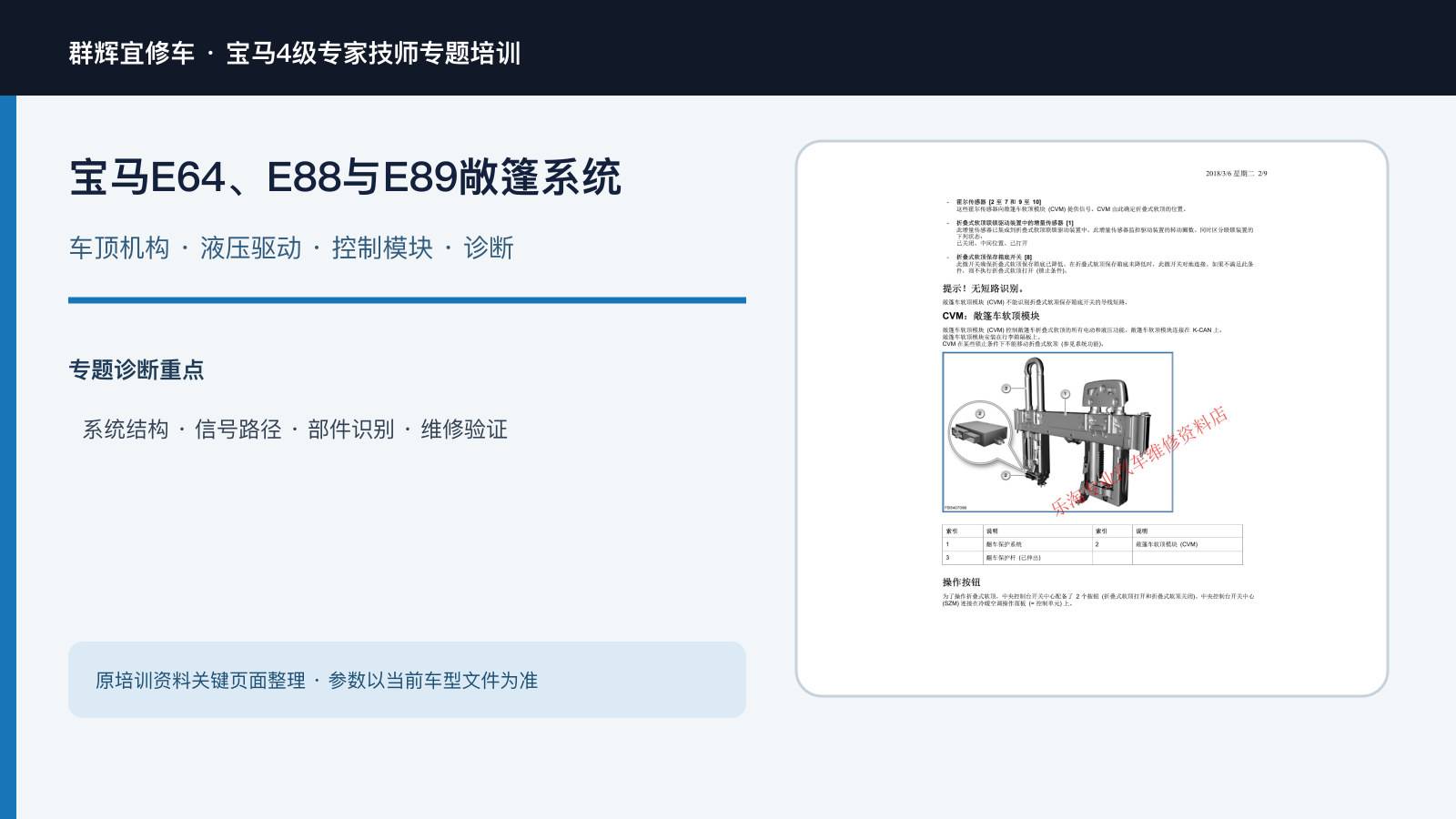Select the document heading 操作按钮
Image resolution: width=1456 pixels, height=819 pixels.
coord(961,582)
